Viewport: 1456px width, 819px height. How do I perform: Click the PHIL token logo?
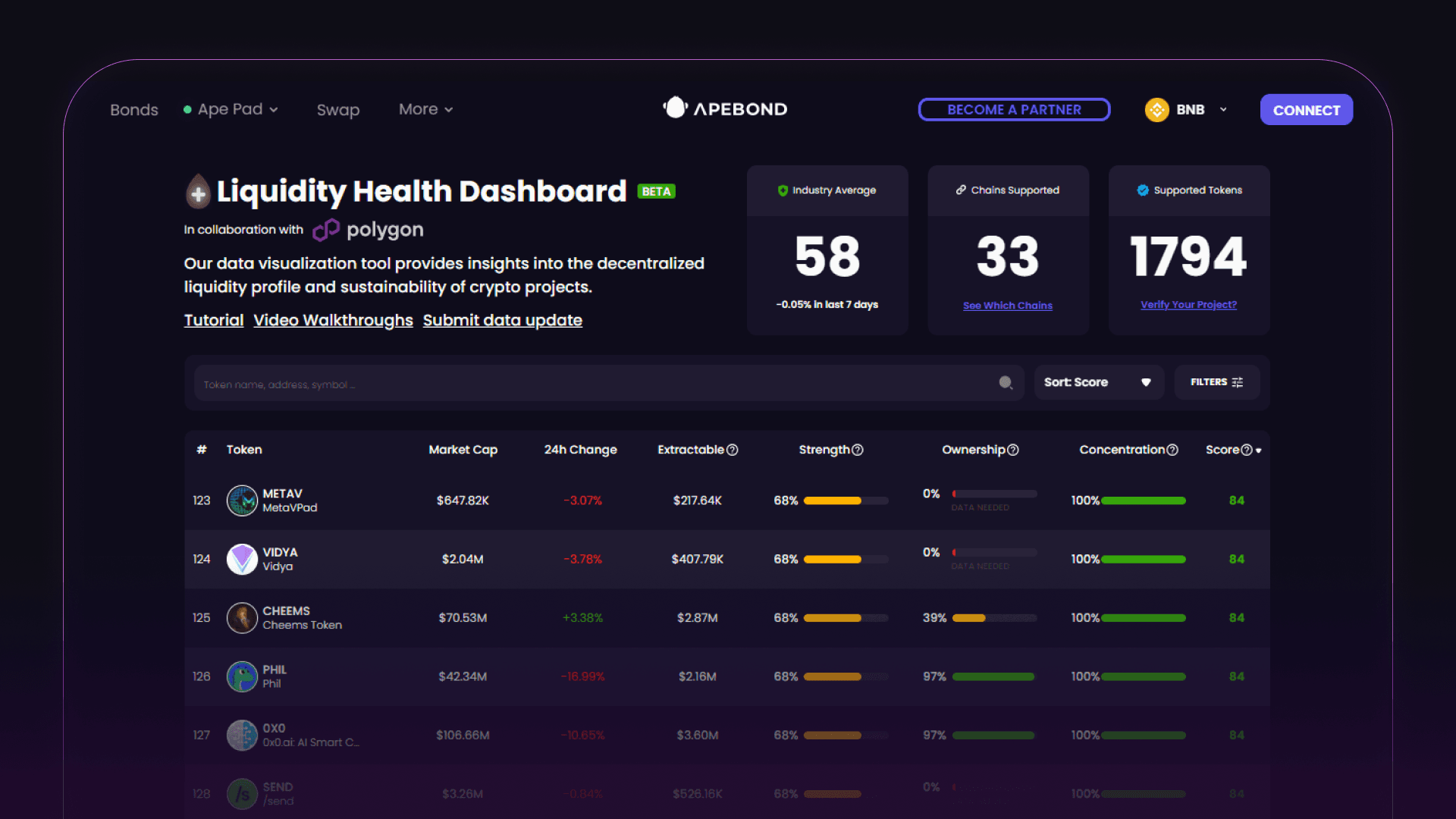pyautogui.click(x=243, y=676)
